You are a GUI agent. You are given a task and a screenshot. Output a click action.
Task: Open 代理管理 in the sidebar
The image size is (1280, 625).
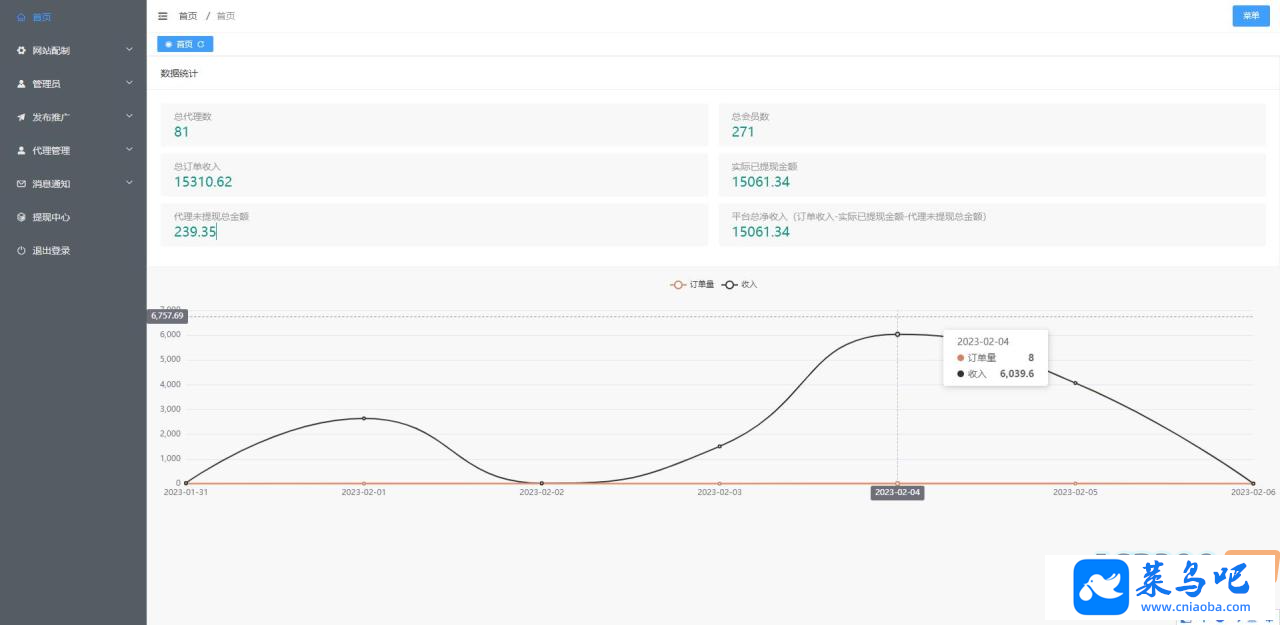click(73, 150)
